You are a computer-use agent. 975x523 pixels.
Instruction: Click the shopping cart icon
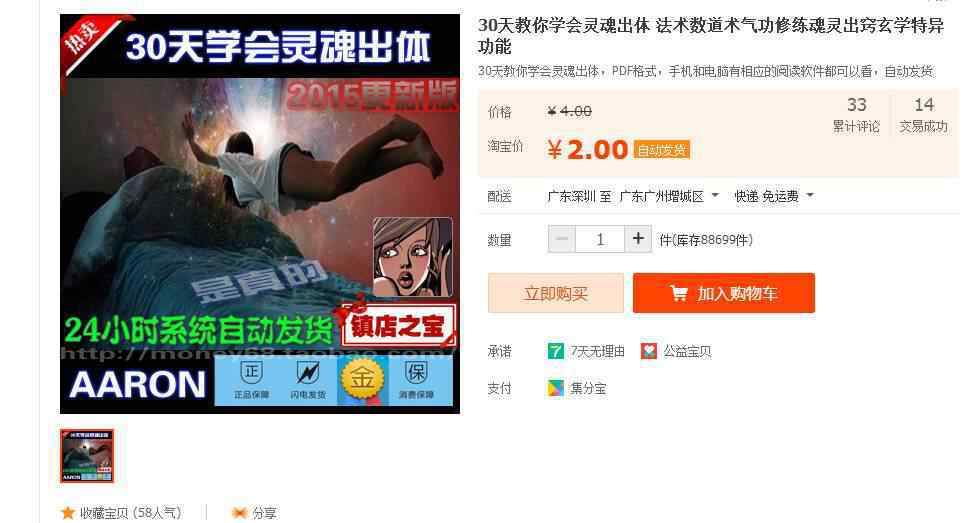pyautogui.click(x=678, y=293)
